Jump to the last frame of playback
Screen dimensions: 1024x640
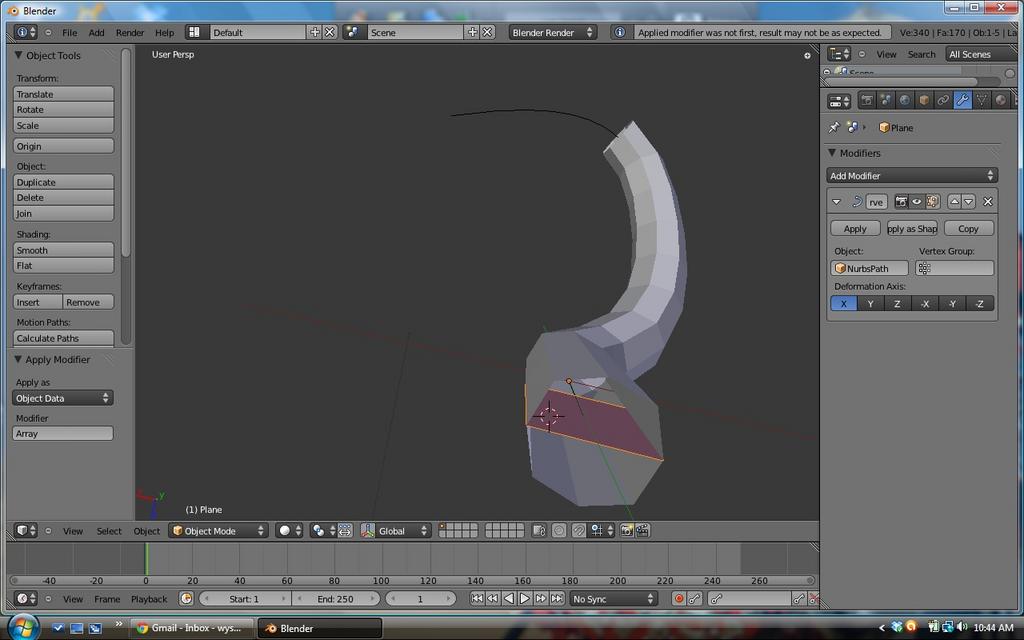pyautogui.click(x=556, y=599)
